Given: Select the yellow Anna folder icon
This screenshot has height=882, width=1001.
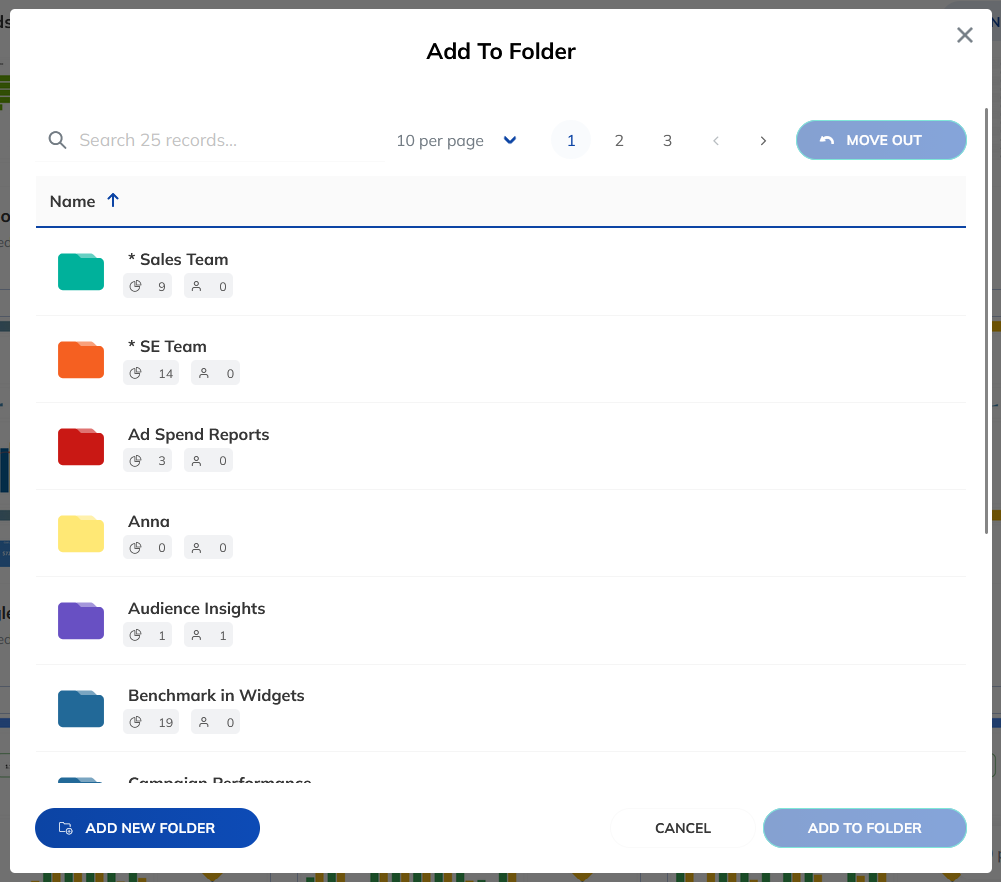Looking at the screenshot, I should click(x=81, y=534).
